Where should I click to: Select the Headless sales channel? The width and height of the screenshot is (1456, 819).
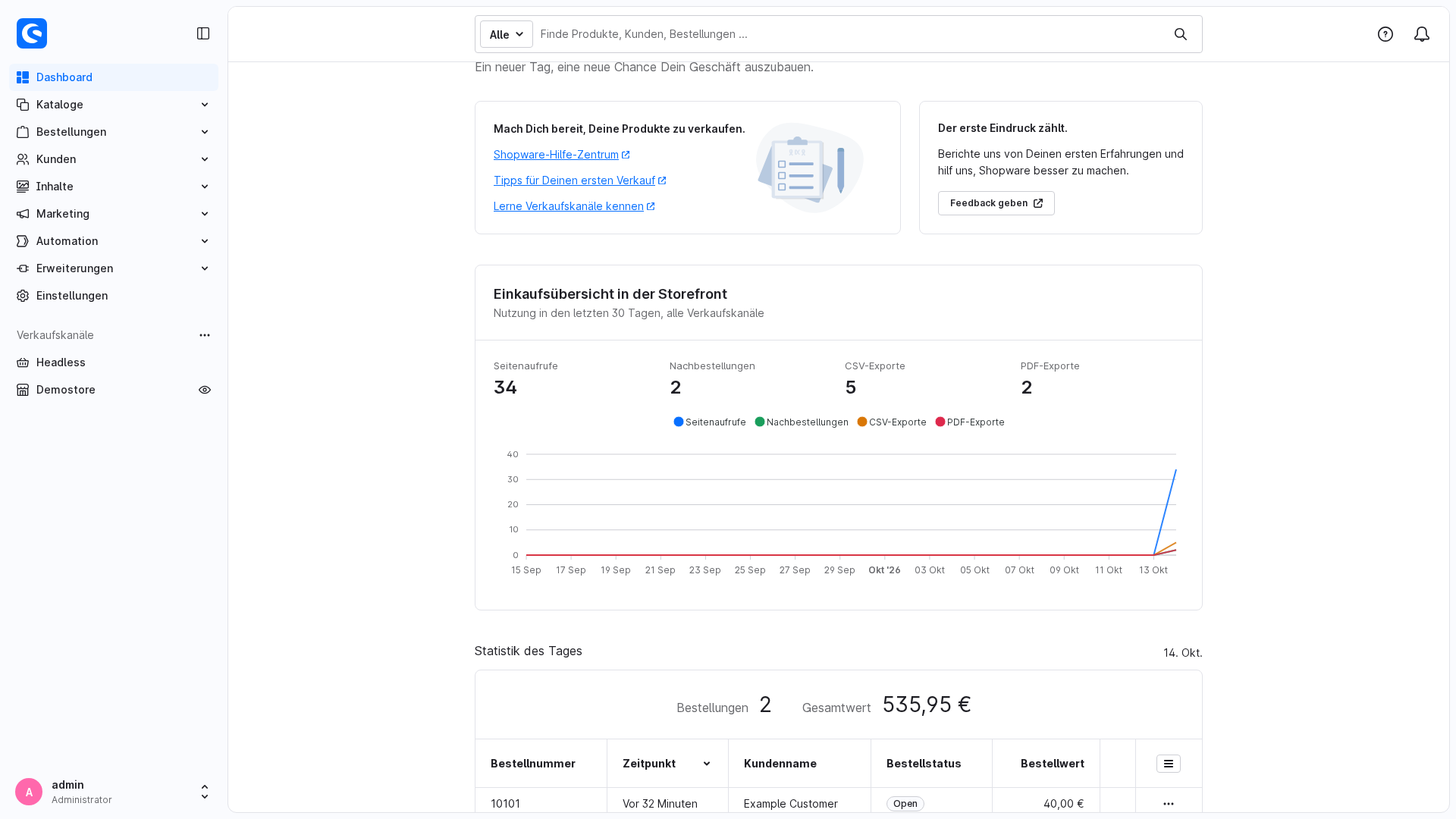(114, 362)
